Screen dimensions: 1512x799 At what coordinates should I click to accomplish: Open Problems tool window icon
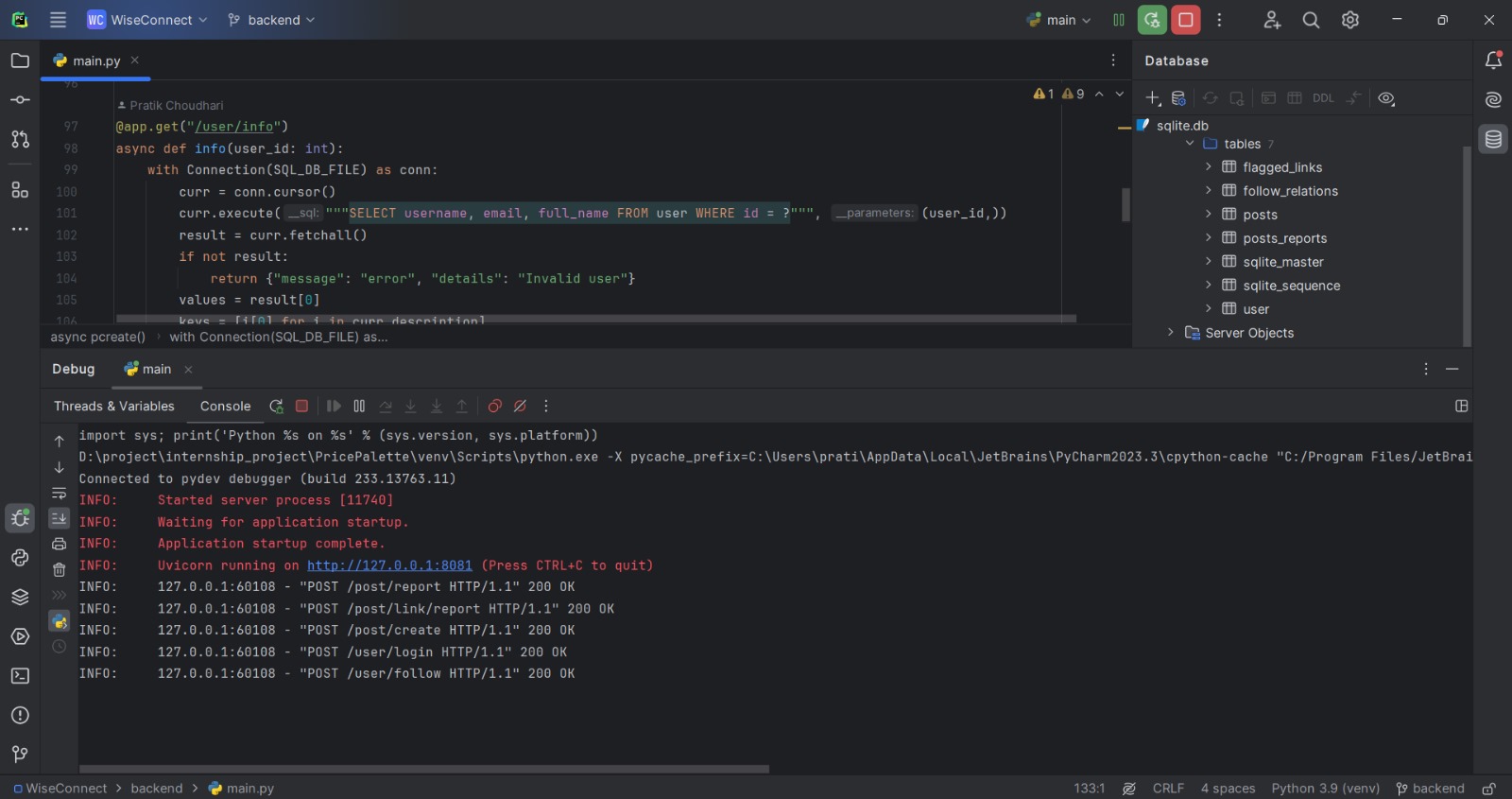click(x=20, y=715)
